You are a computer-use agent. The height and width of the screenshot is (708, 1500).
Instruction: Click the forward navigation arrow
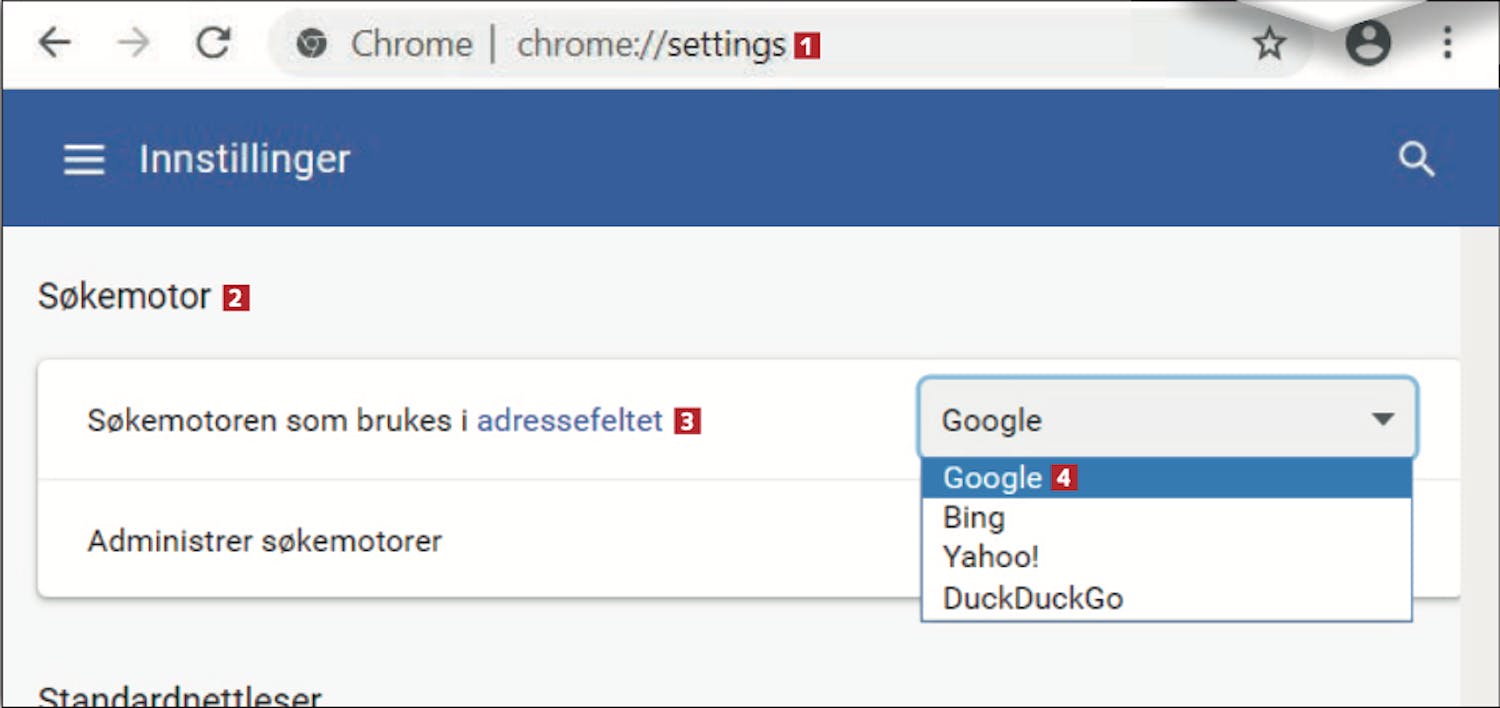[x=133, y=43]
